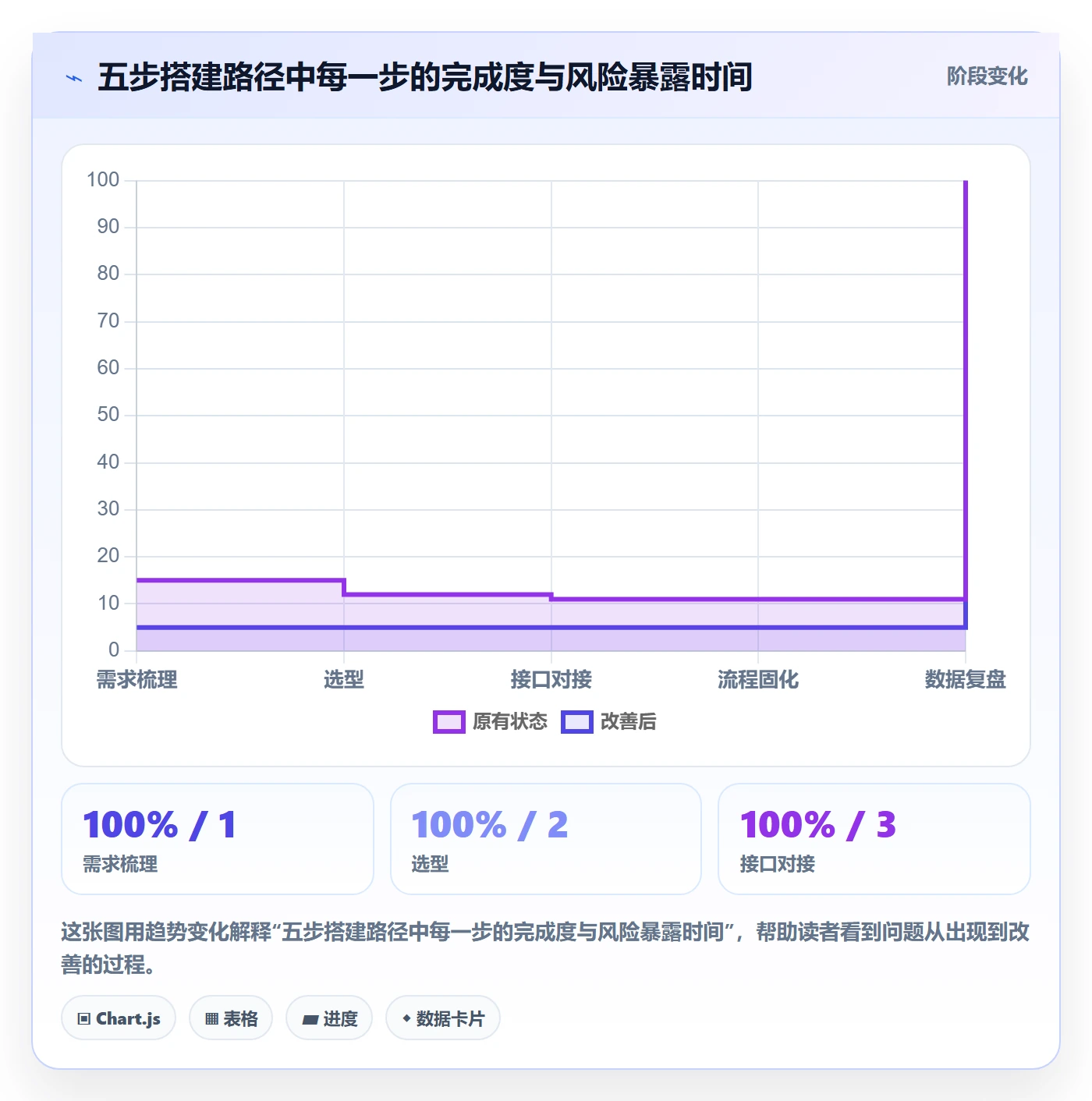
Task: Click the bar icon in 进度 chip
Action: point(310,1020)
